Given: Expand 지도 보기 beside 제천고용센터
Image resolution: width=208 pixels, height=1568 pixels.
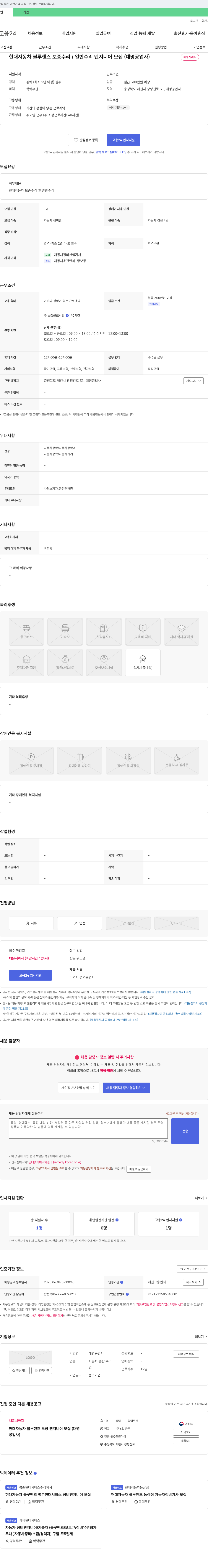Looking at the screenshot, I should (193, 1282).
